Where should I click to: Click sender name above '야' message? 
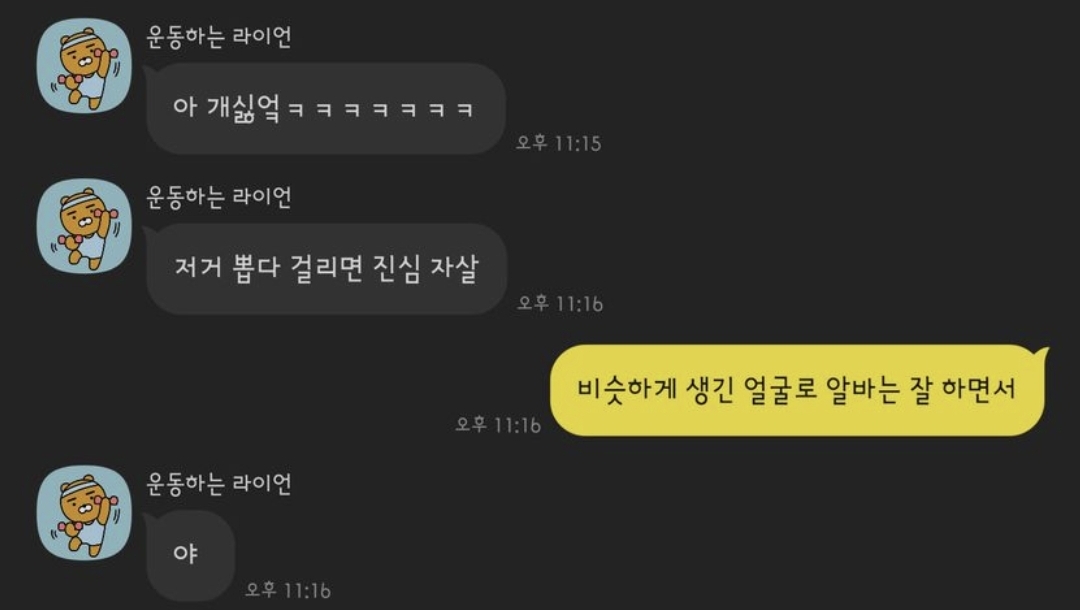218,483
